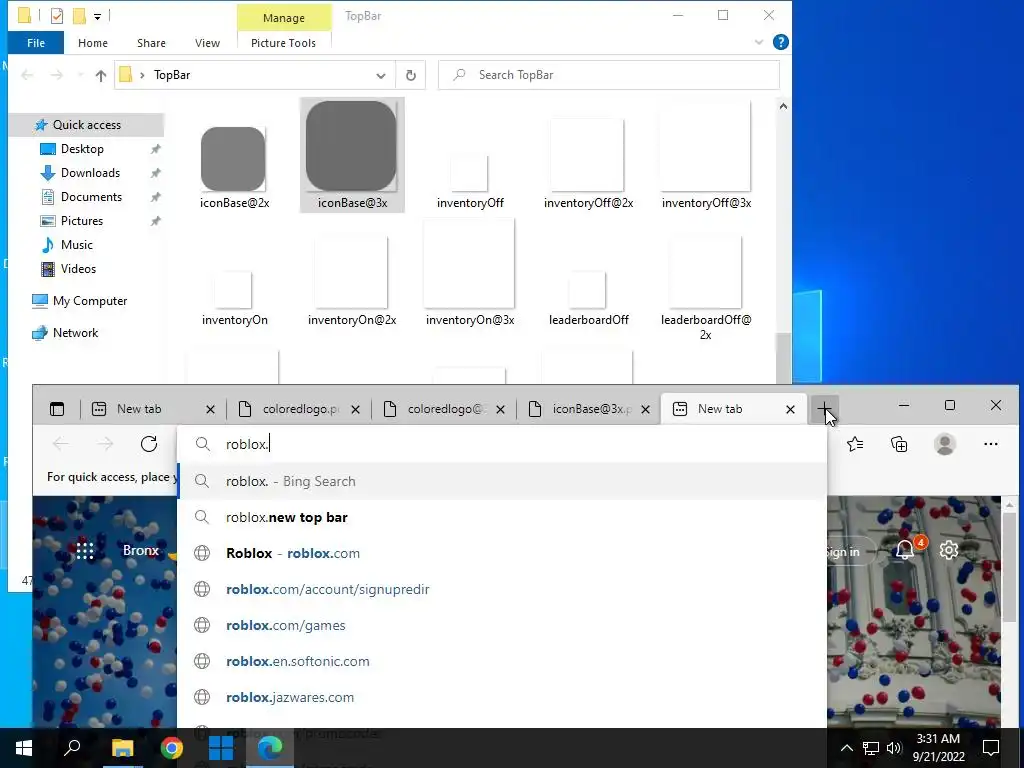This screenshot has width=1024, height=768.
Task: Show hidden tray icons chevron
Action: tap(846, 748)
